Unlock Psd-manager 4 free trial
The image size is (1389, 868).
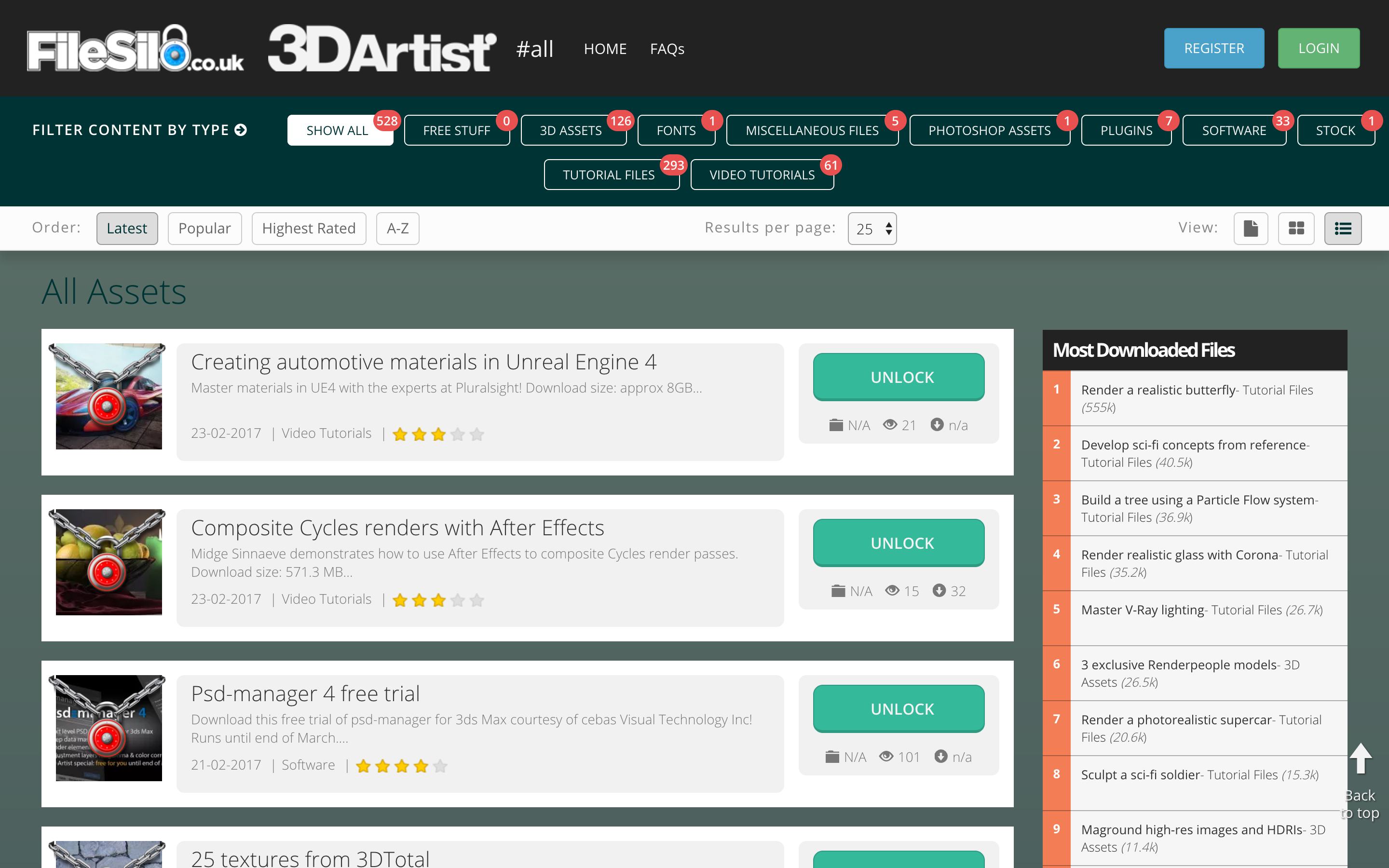899,709
